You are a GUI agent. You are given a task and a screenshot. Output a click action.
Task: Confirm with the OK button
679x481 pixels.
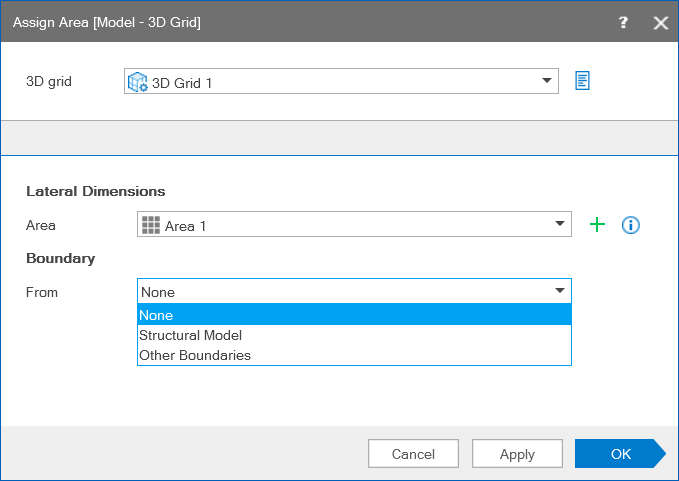coord(620,454)
